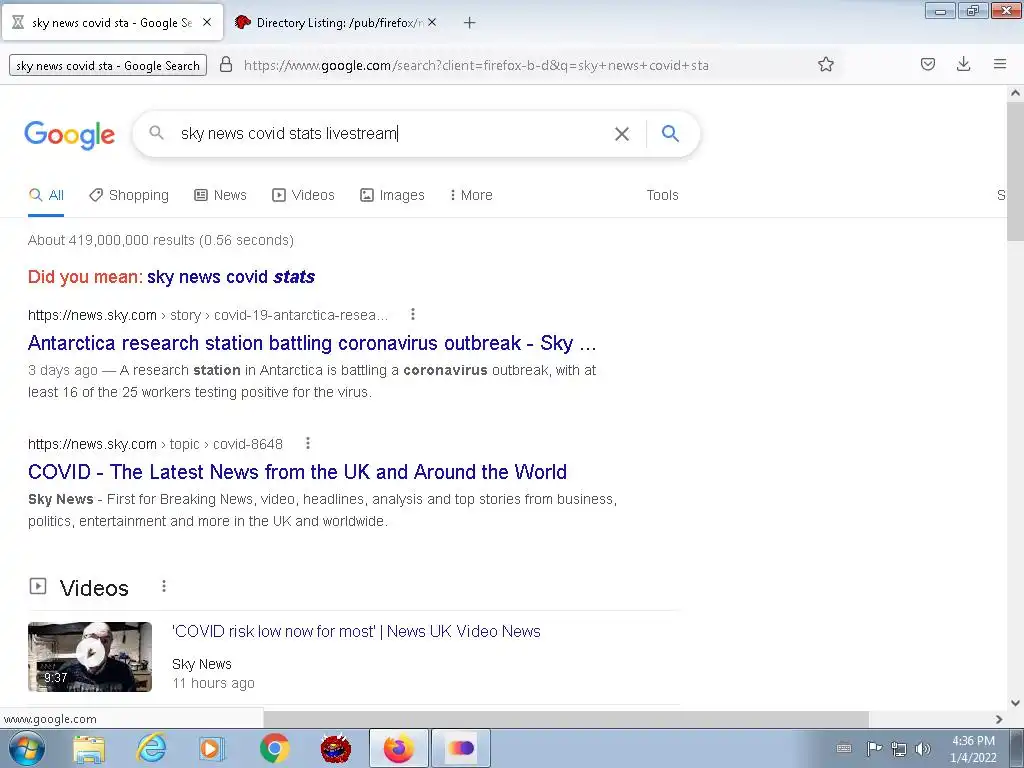
Task: Close the Directory Listing tab
Action: 432,22
